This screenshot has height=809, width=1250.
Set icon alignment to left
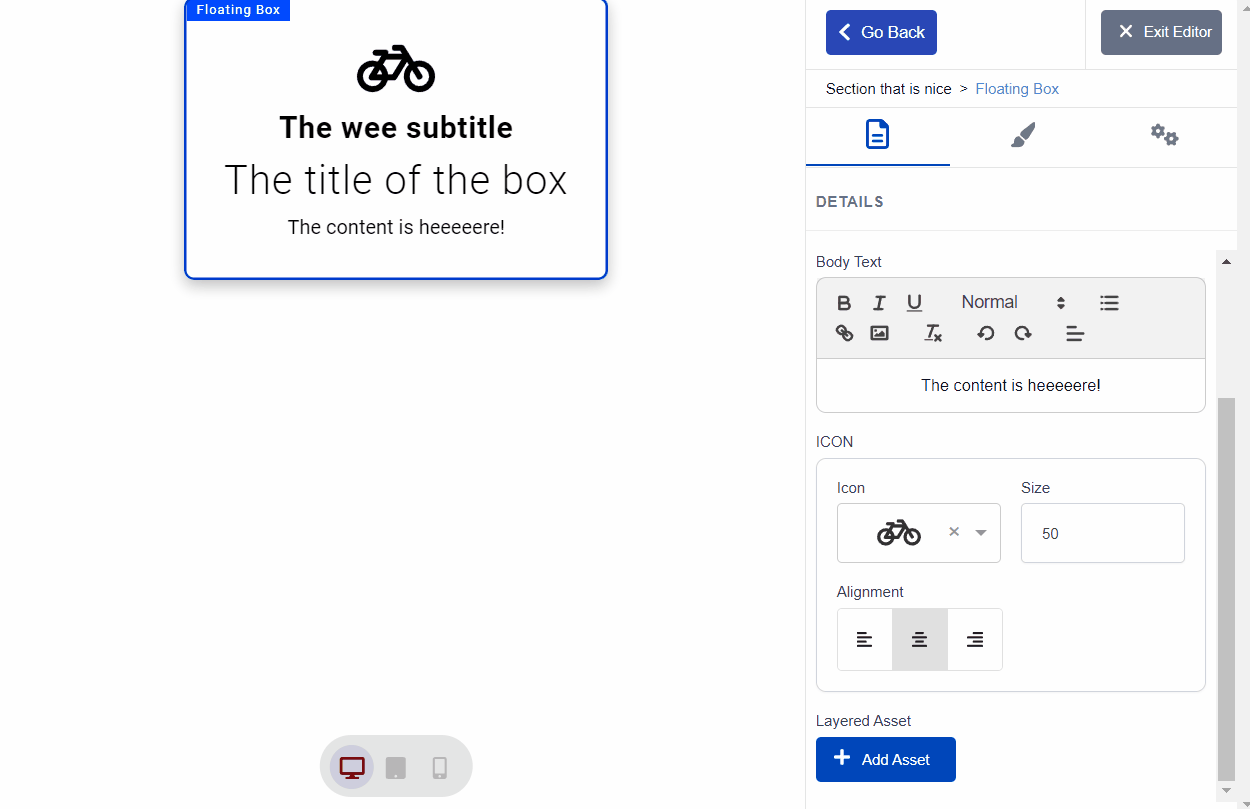865,640
